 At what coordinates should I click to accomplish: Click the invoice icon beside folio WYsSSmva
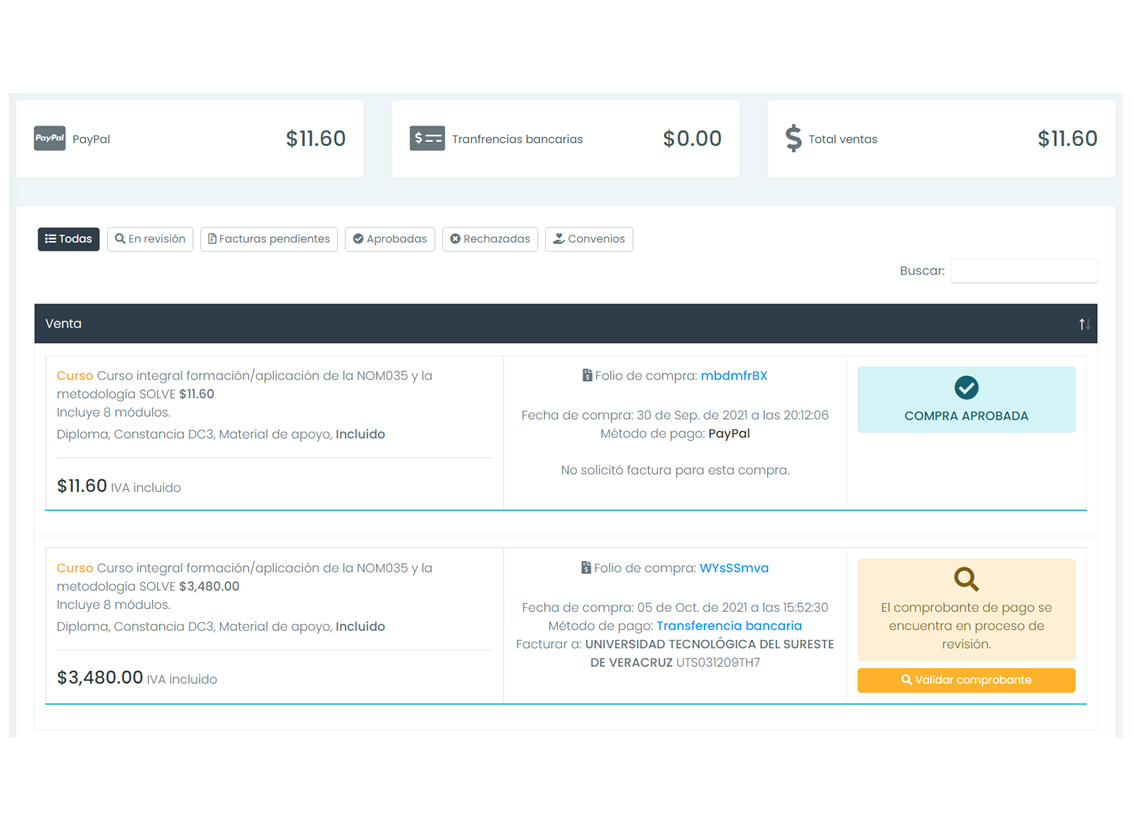[586, 568]
